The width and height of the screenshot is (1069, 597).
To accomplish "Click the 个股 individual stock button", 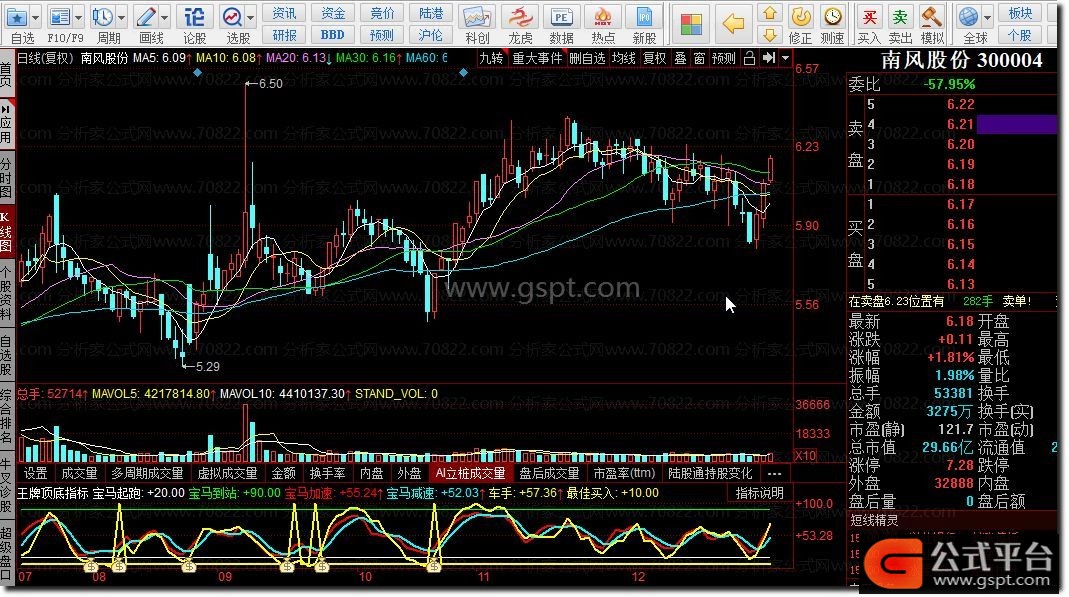I will (1021, 34).
